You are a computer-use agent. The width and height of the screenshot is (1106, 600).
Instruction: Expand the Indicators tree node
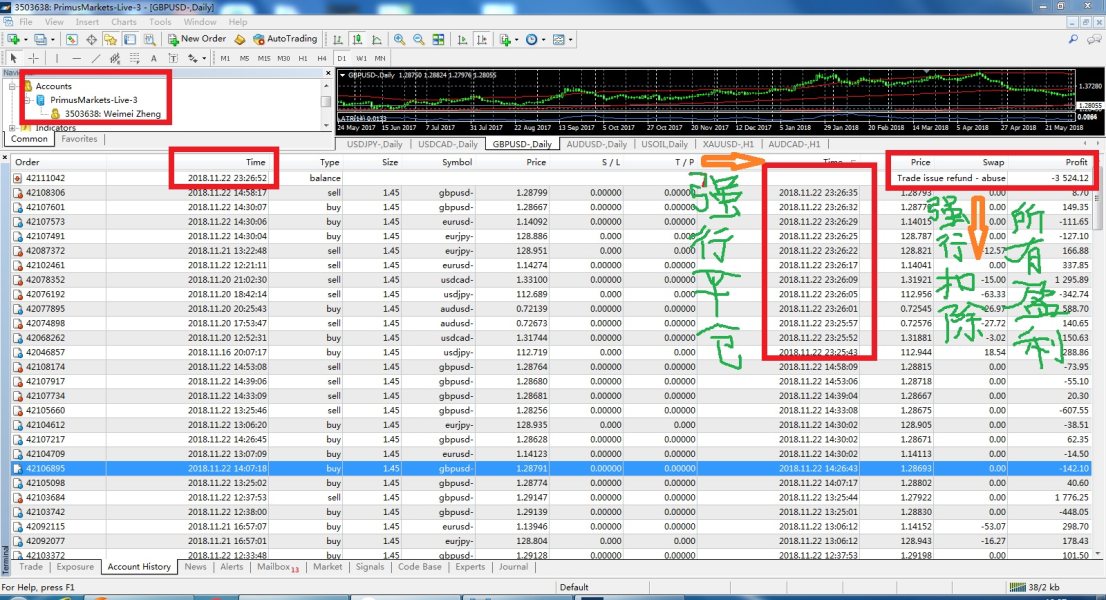pyautogui.click(x=12, y=128)
